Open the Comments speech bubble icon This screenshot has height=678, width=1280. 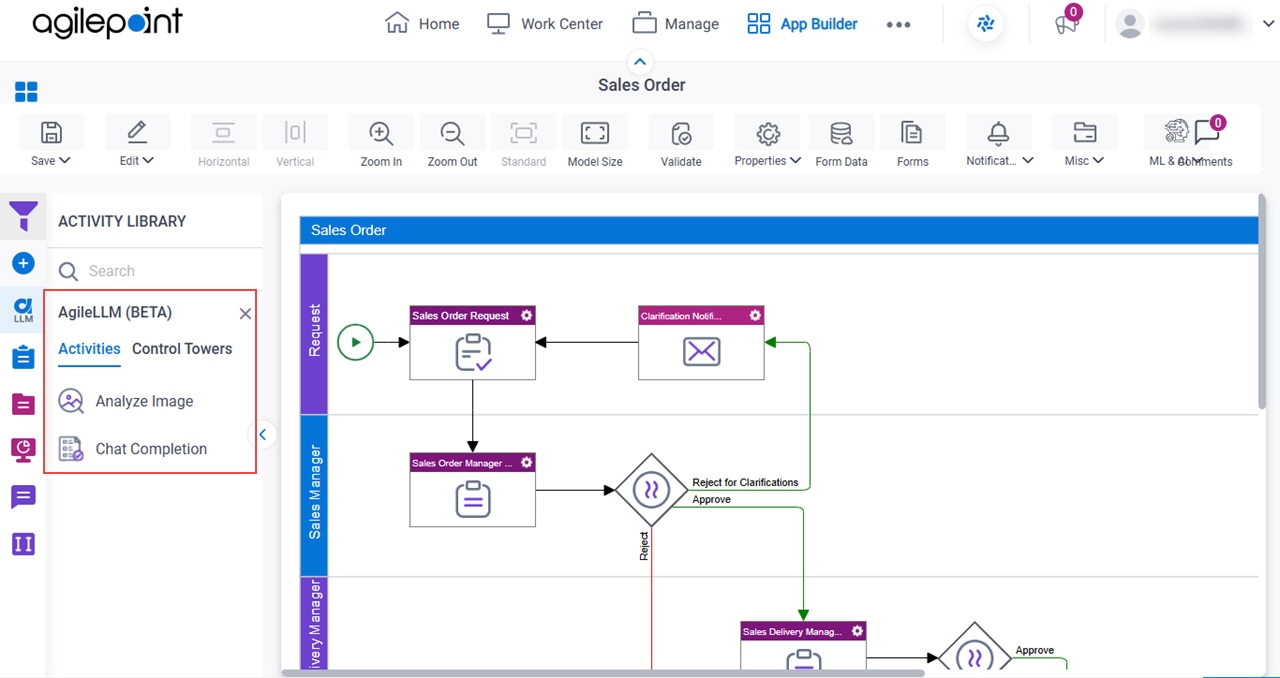click(1208, 133)
